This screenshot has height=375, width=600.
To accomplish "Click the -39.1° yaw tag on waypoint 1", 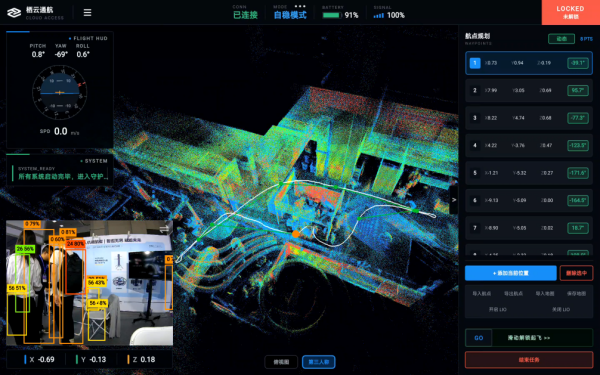I will coord(578,63).
